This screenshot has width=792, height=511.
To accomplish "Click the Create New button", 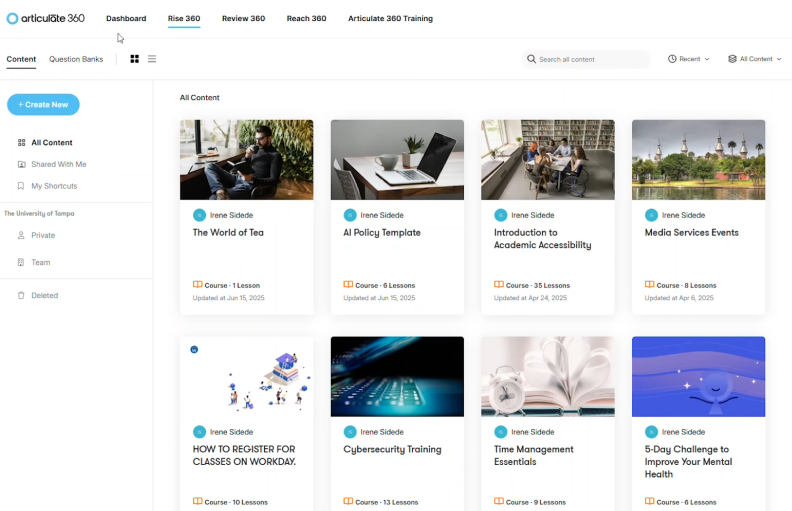I will pyautogui.click(x=43, y=104).
